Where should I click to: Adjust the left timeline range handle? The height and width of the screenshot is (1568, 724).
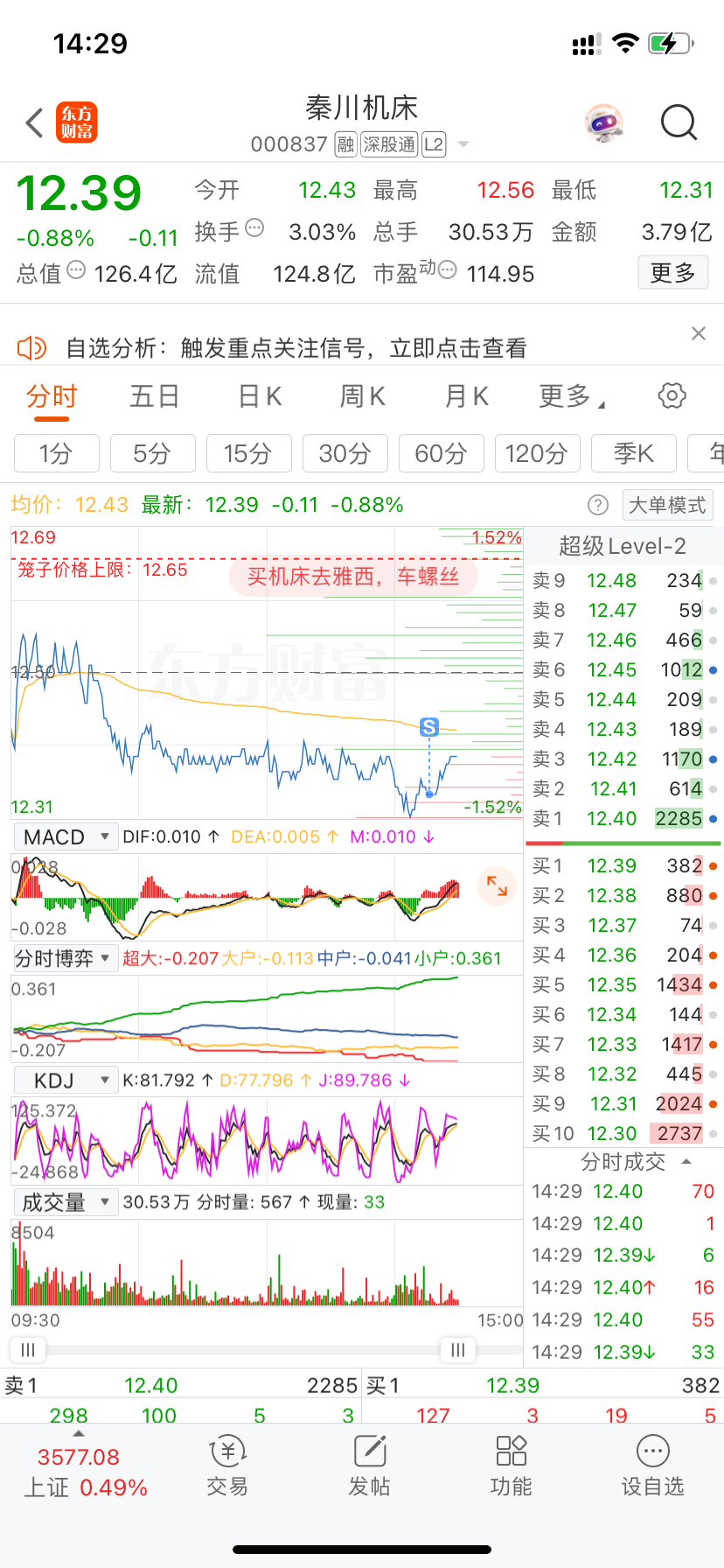pyautogui.click(x=27, y=1350)
